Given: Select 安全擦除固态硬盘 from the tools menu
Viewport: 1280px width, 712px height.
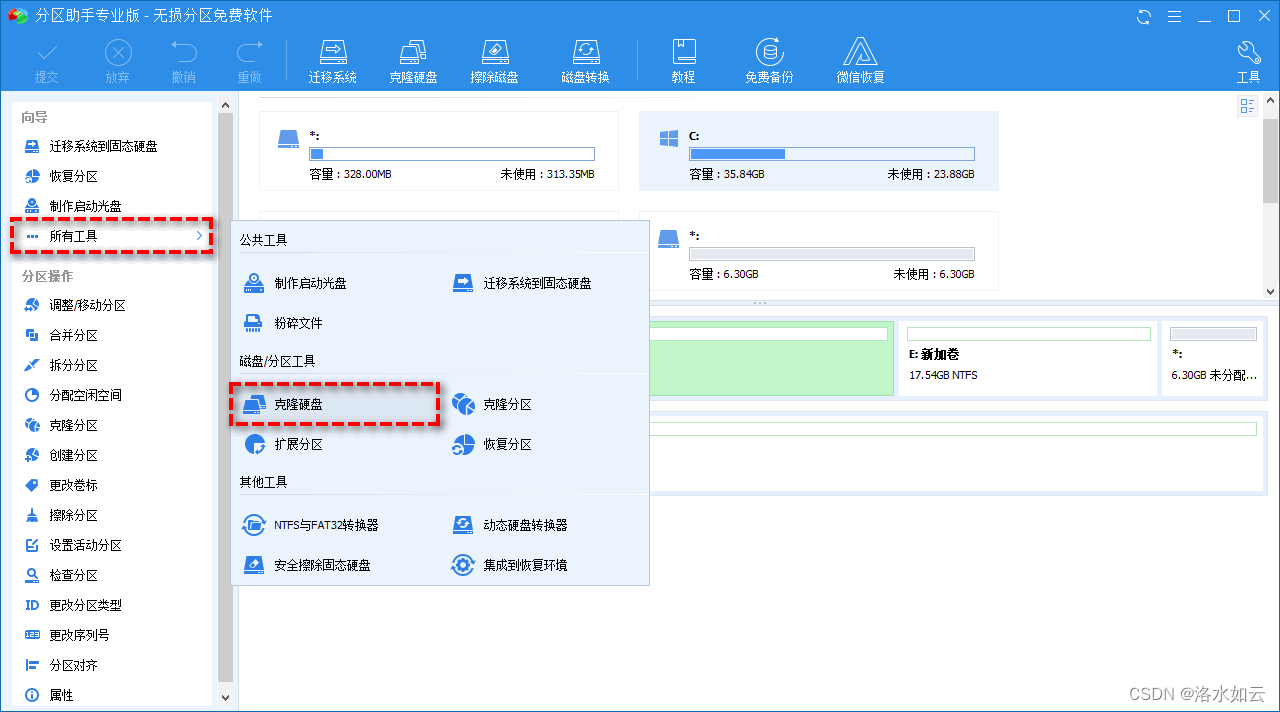Looking at the screenshot, I should tap(323, 564).
